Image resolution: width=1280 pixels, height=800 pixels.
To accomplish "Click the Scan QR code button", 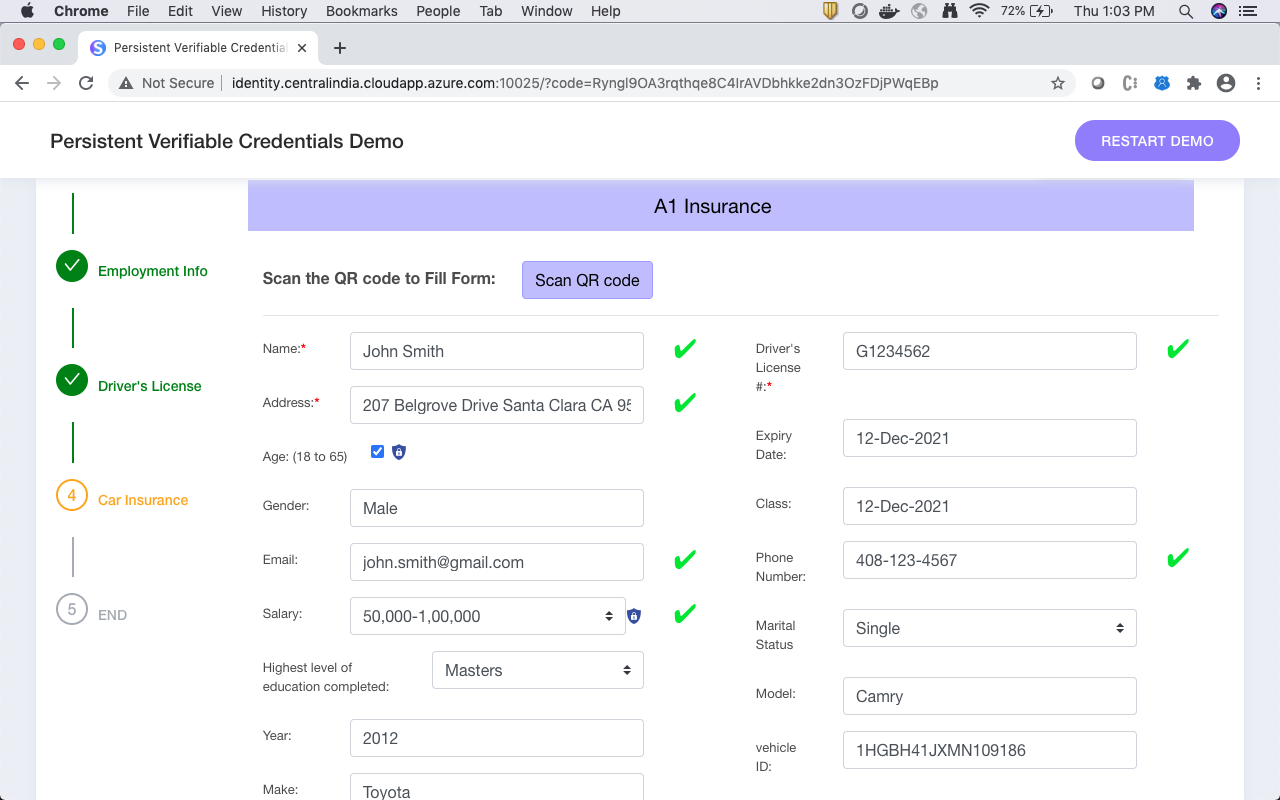I will click(x=587, y=280).
